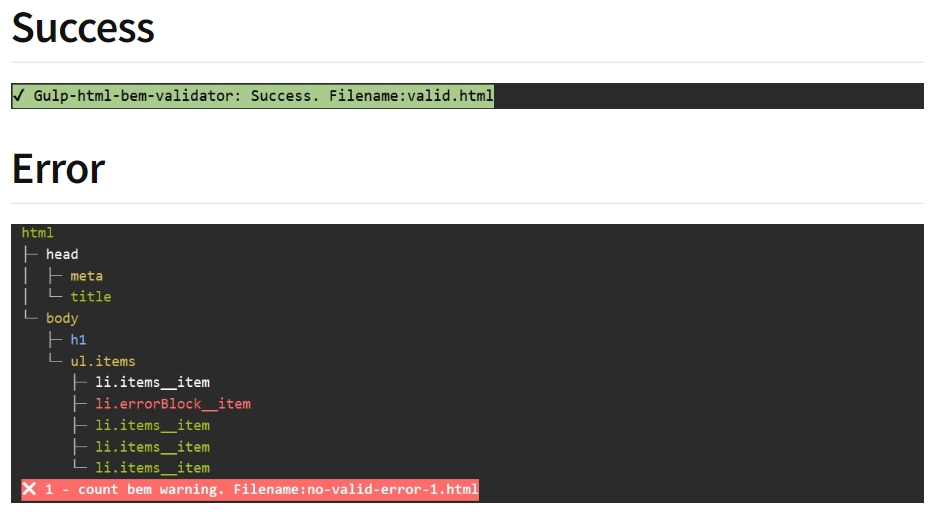Viewport: 933px width, 515px height.
Task: Click the red X error icon
Action: (x=29, y=489)
